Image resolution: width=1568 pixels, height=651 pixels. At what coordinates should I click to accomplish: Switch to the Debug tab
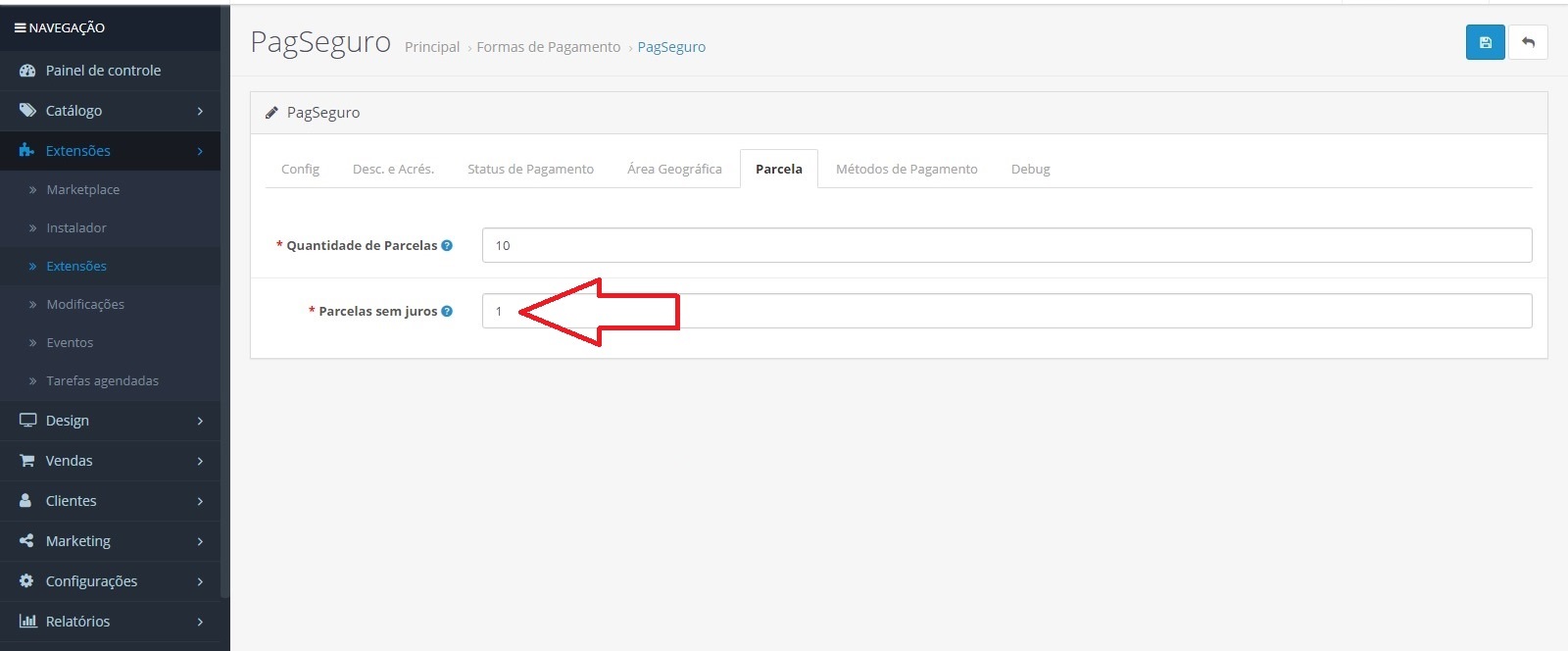(1030, 169)
